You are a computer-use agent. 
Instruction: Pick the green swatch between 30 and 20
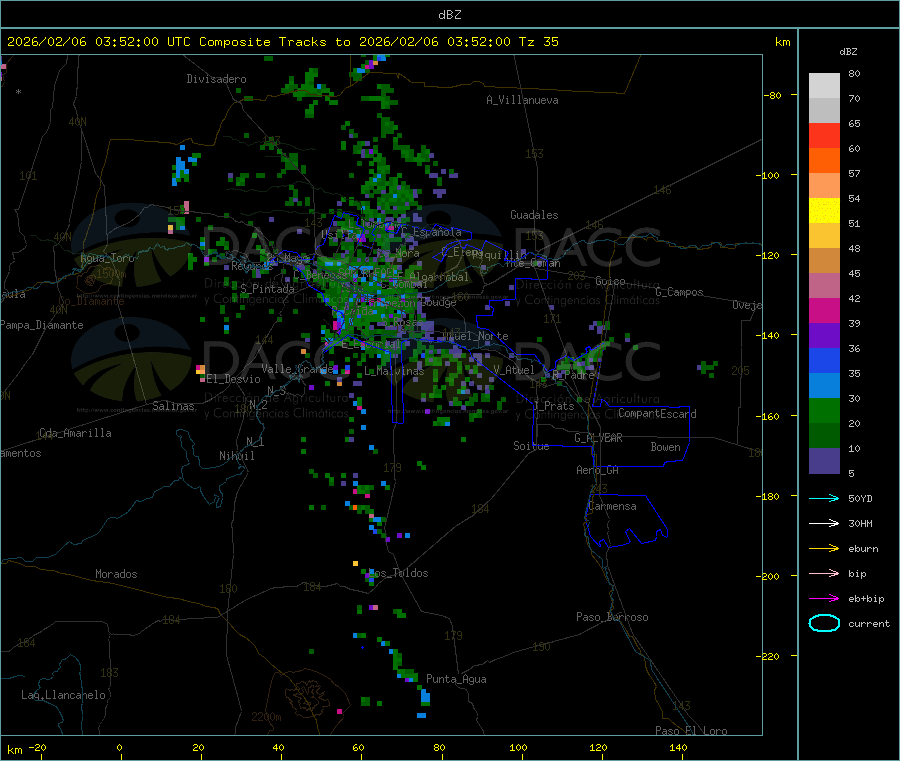pyautogui.click(x=824, y=411)
